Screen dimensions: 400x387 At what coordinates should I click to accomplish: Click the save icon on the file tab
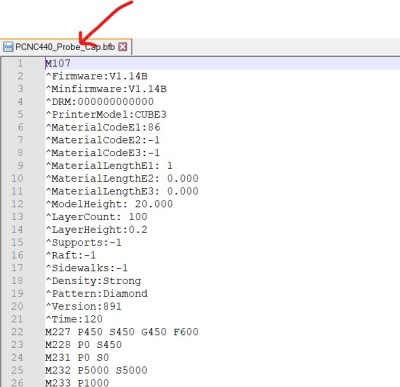(x=8, y=47)
